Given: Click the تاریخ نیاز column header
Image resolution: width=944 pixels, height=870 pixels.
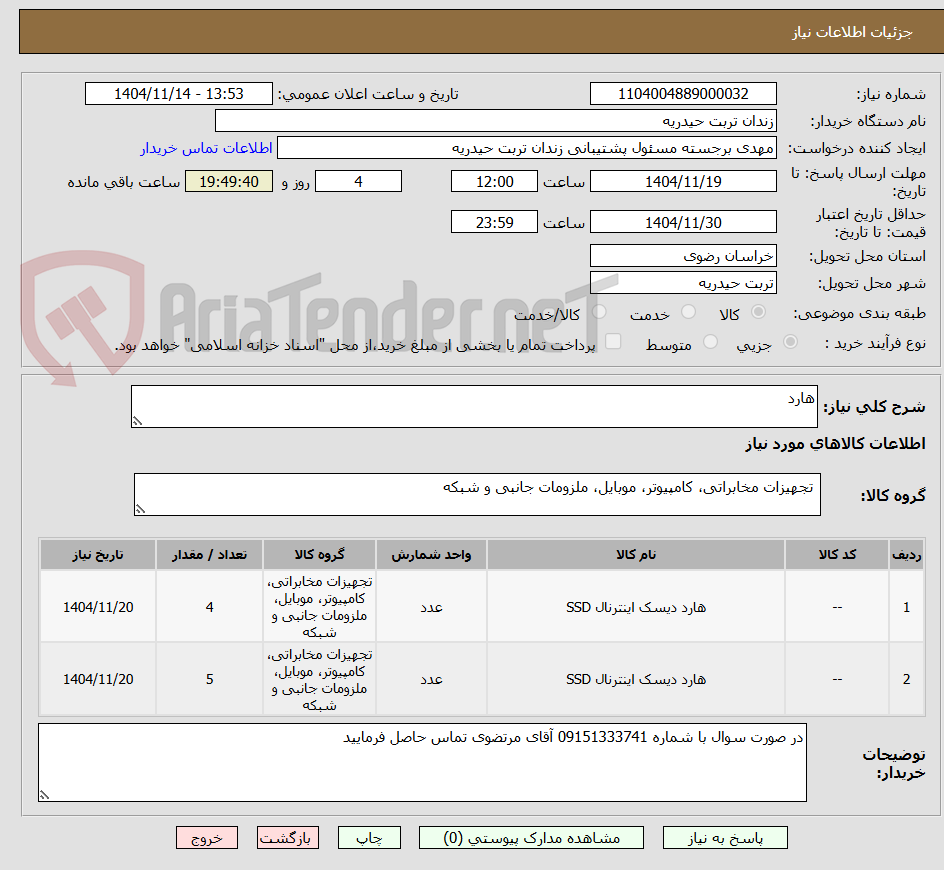Looking at the screenshot, I should [x=98, y=555].
